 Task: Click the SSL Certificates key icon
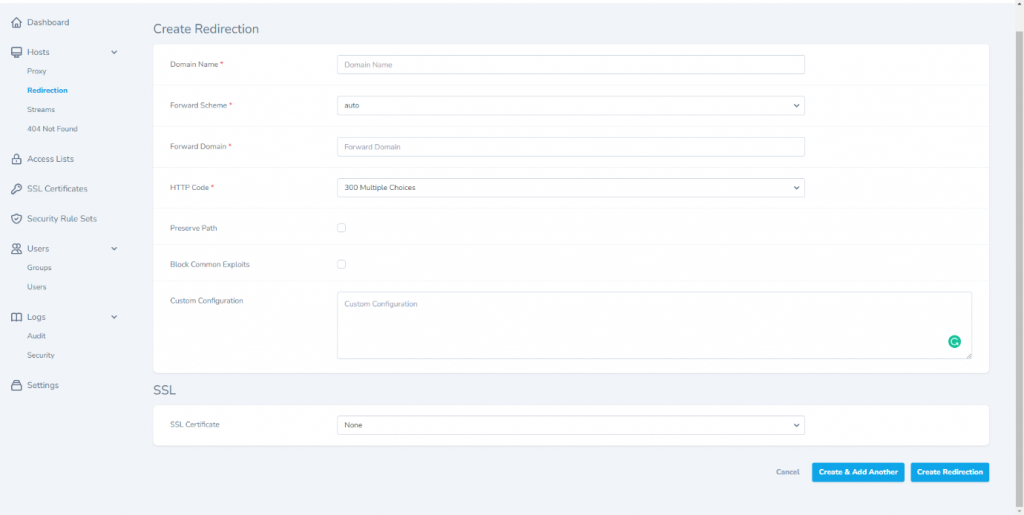16,189
